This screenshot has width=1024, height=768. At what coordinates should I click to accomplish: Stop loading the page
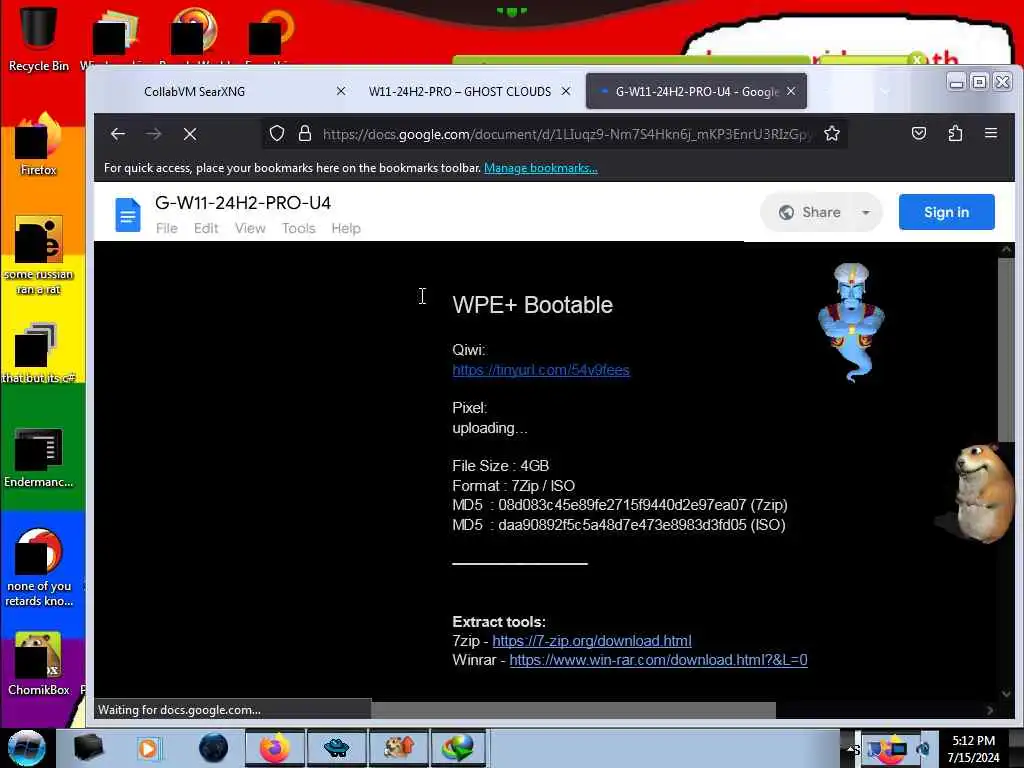[x=190, y=134]
